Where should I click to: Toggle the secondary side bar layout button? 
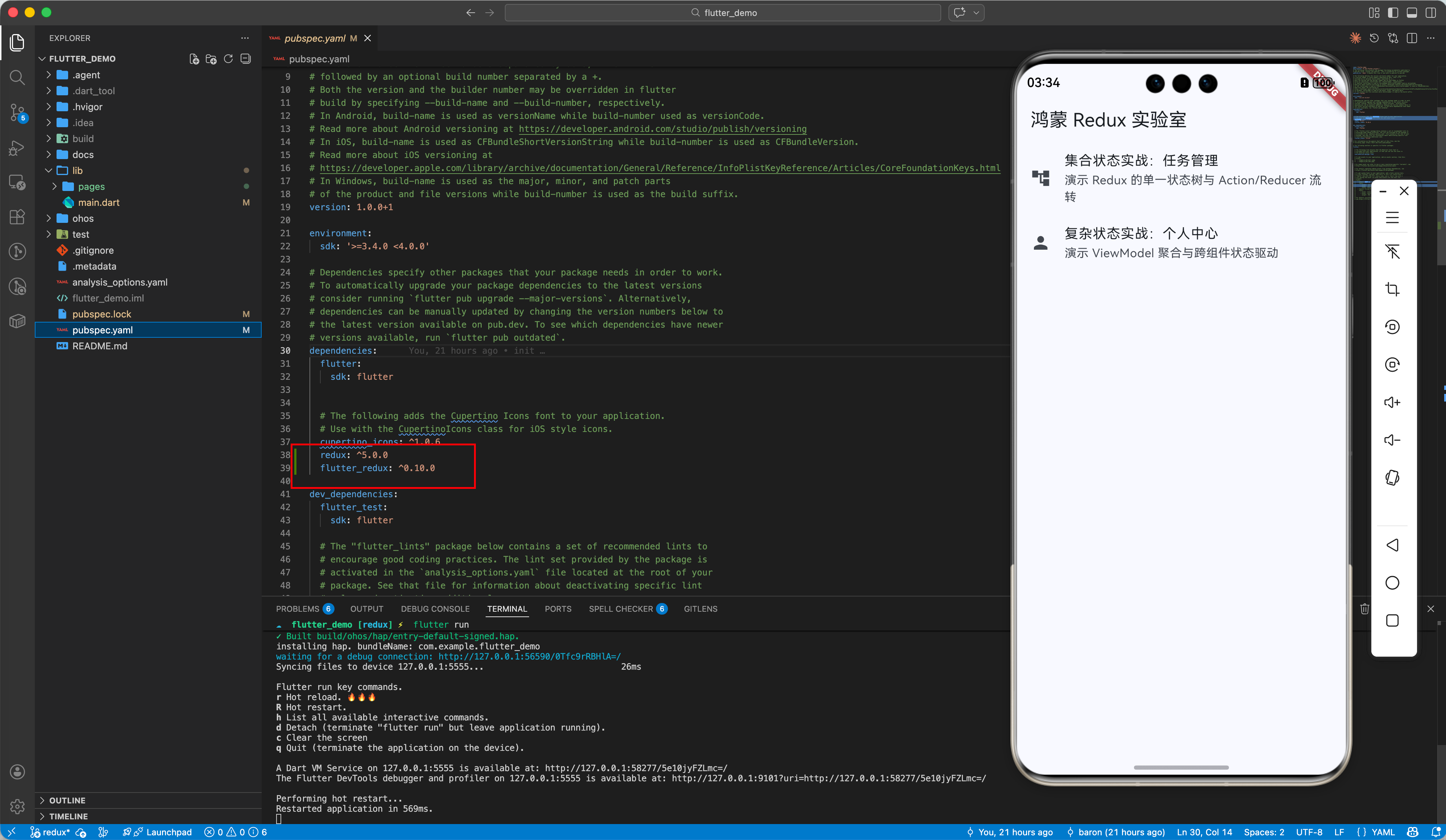point(1430,13)
